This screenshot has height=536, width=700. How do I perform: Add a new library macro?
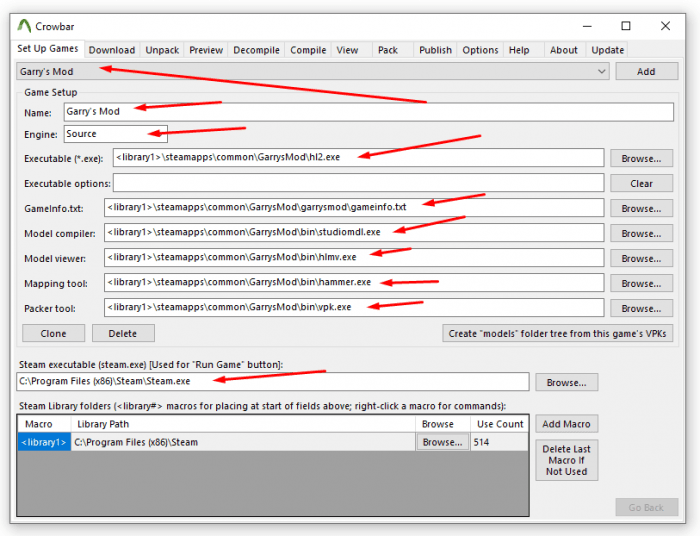[x=567, y=424]
